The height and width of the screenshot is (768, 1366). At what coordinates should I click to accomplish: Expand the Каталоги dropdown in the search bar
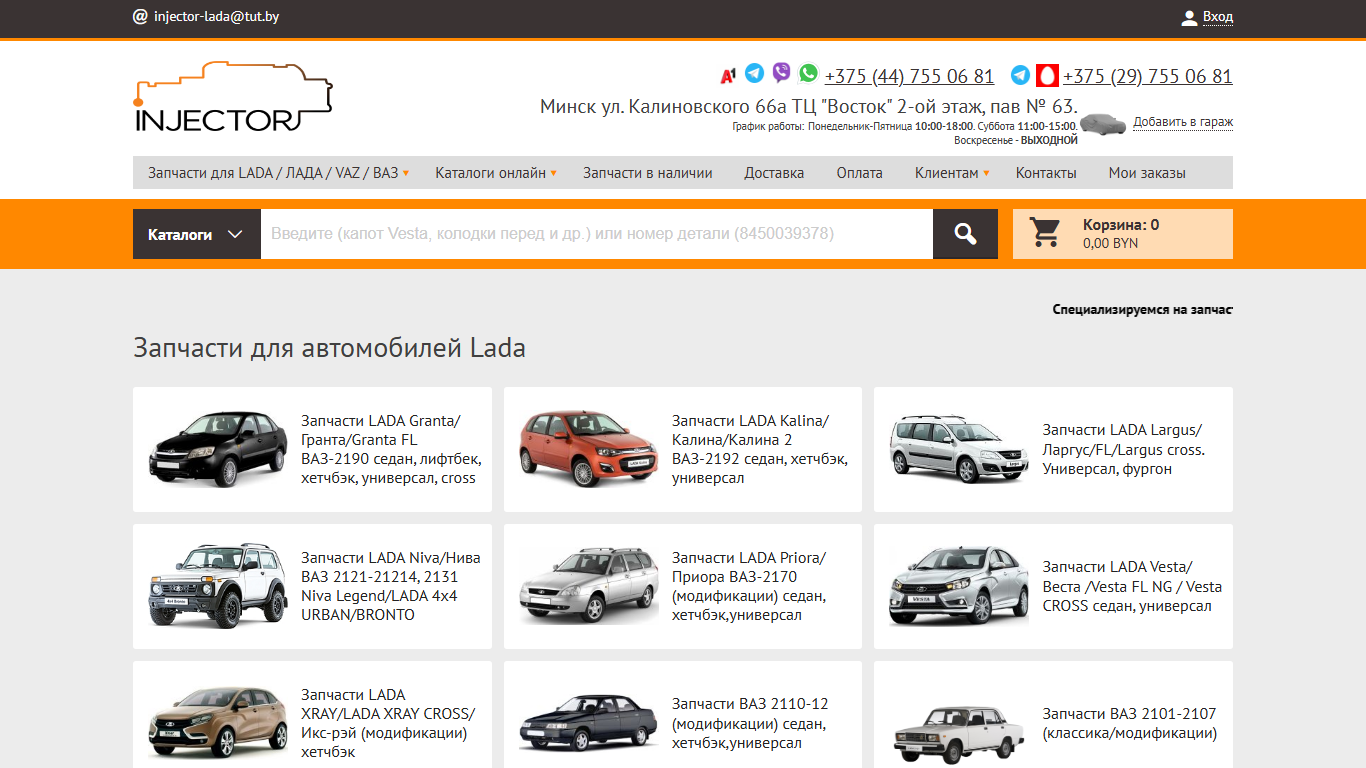(197, 234)
